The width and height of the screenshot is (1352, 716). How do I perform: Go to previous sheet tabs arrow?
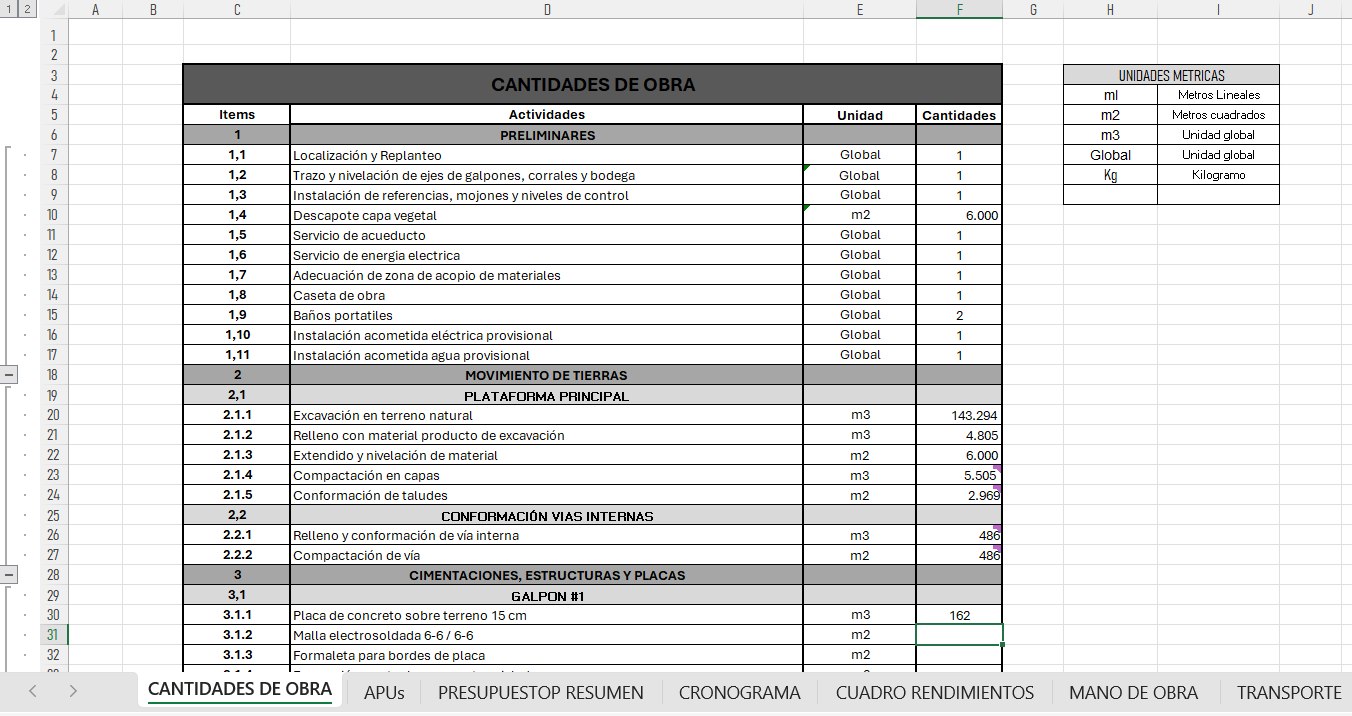pyautogui.click(x=33, y=691)
